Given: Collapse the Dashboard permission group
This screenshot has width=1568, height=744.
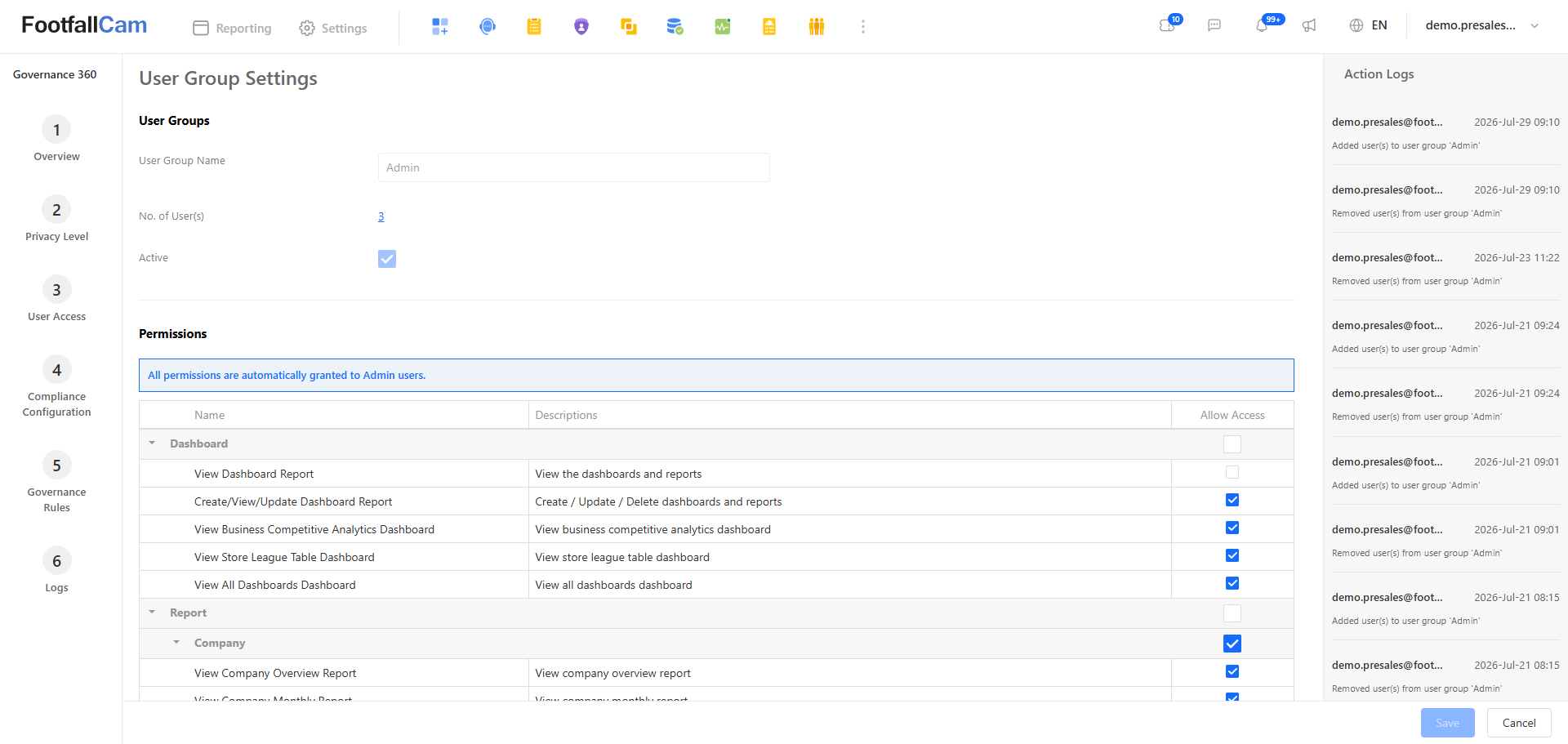Looking at the screenshot, I should [x=152, y=443].
